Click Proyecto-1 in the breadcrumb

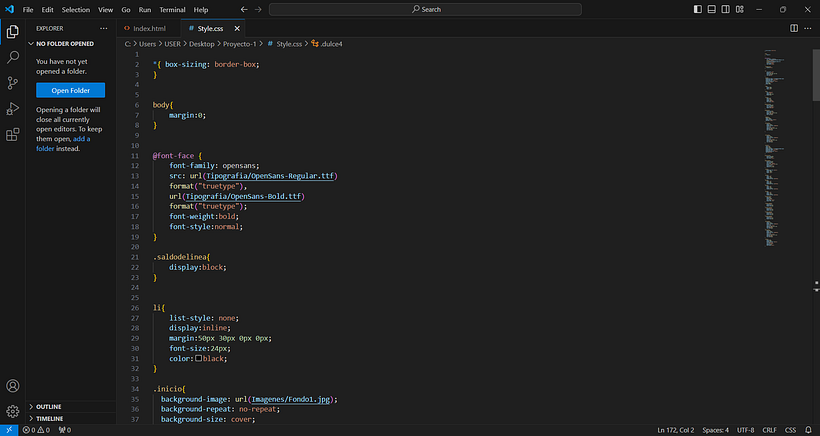coord(240,44)
